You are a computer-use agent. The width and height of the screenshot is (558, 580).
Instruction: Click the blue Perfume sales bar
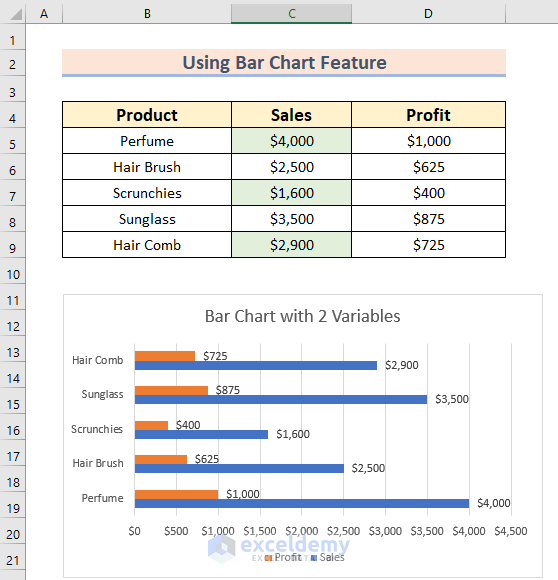click(x=302, y=503)
